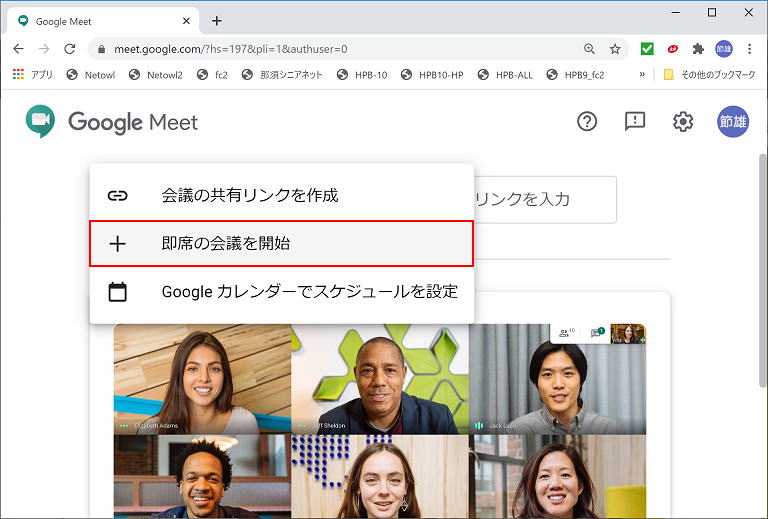Click the zoom magnifier icon in address bar
The width and height of the screenshot is (768, 519).
click(589, 48)
